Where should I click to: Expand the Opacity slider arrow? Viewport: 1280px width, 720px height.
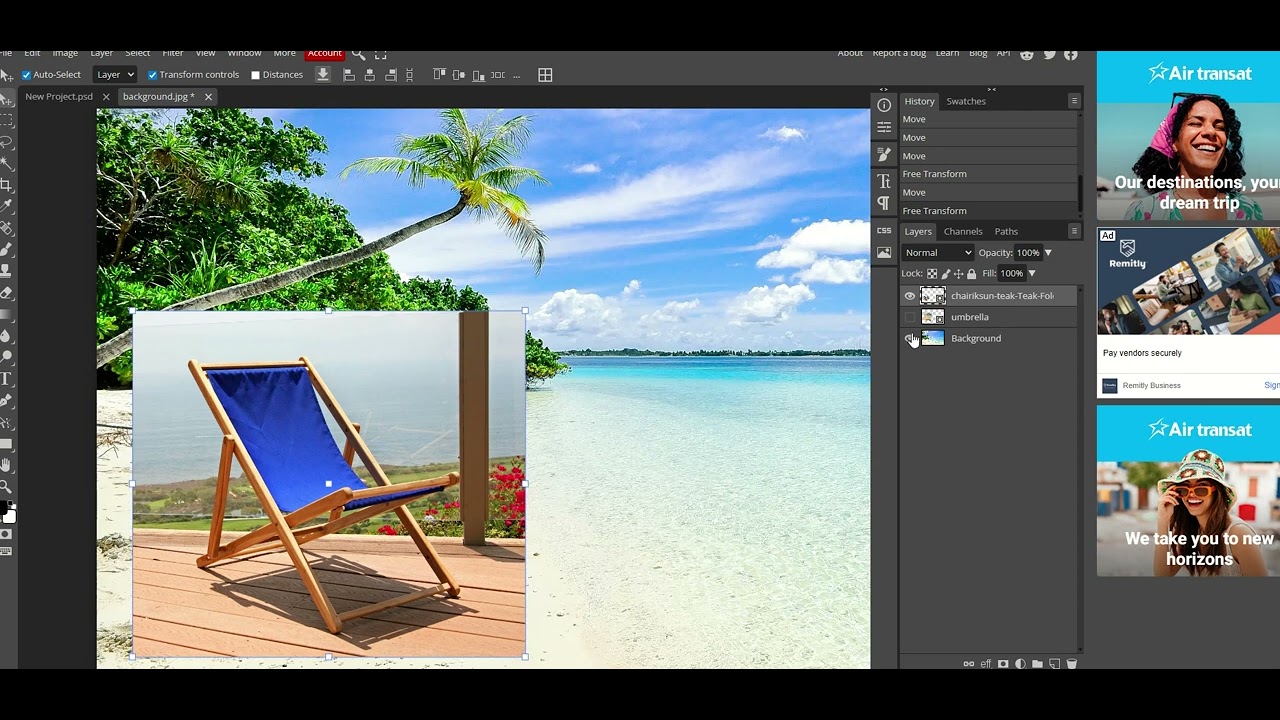pos(1048,253)
